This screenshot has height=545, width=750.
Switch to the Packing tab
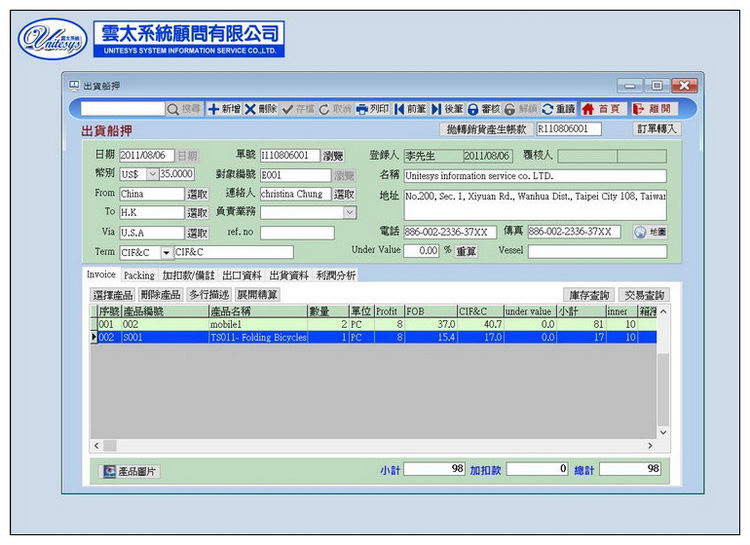(139, 275)
